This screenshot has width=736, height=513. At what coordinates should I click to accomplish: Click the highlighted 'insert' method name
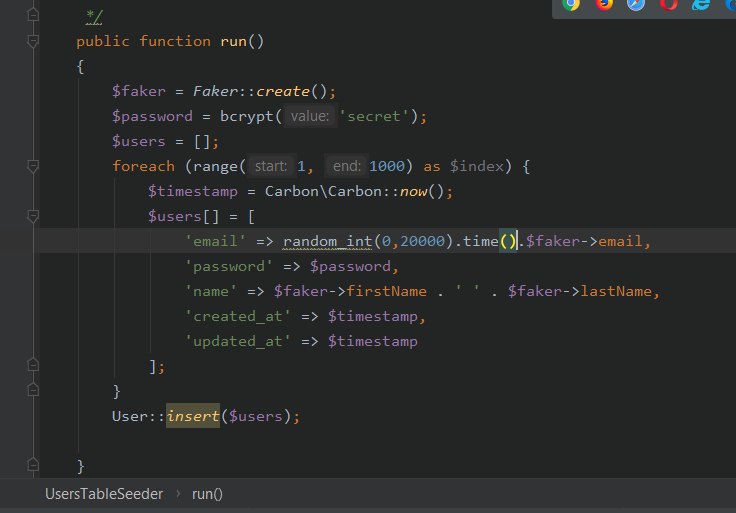click(x=193, y=416)
